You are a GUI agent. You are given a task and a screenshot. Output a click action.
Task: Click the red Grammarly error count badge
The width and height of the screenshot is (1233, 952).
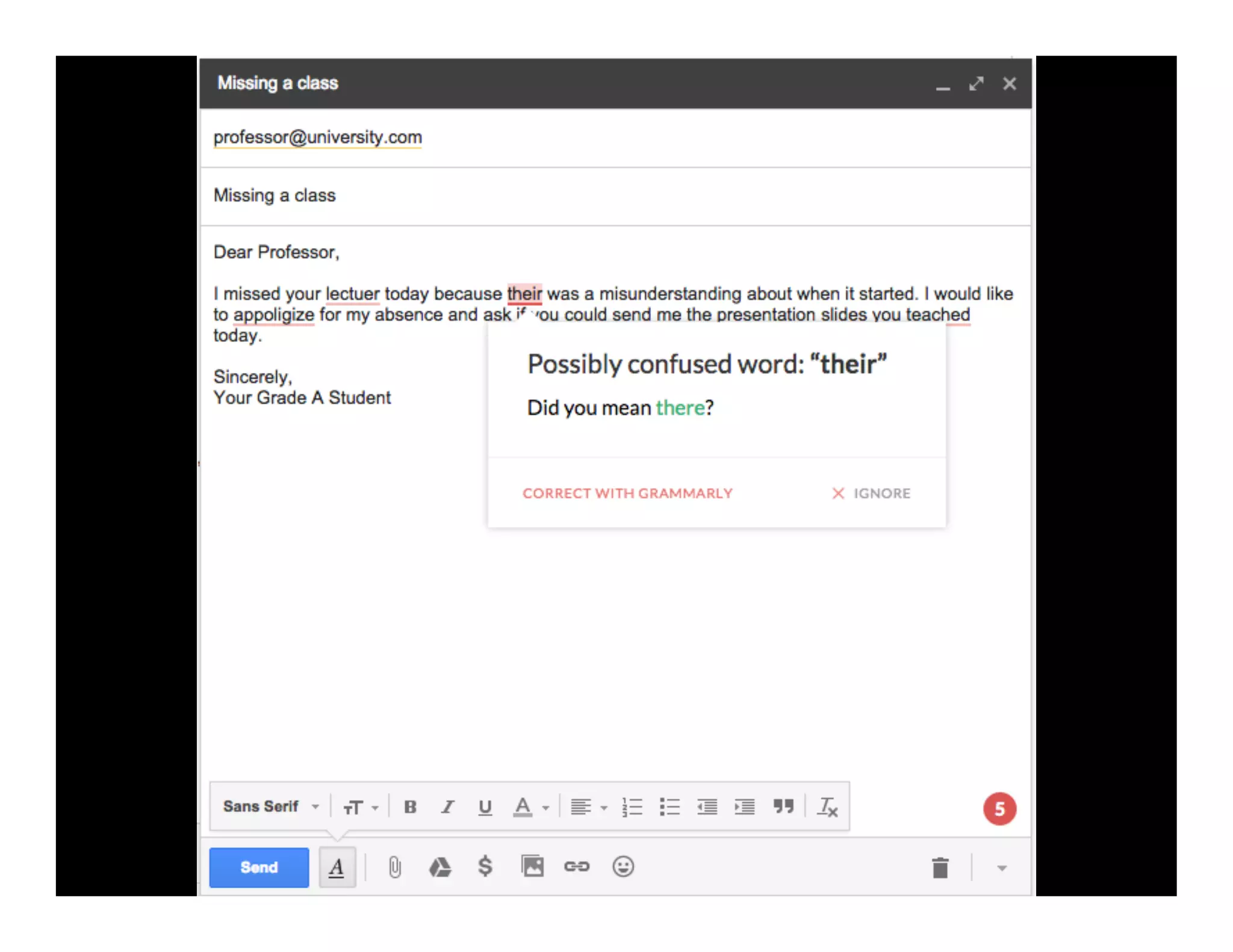999,809
